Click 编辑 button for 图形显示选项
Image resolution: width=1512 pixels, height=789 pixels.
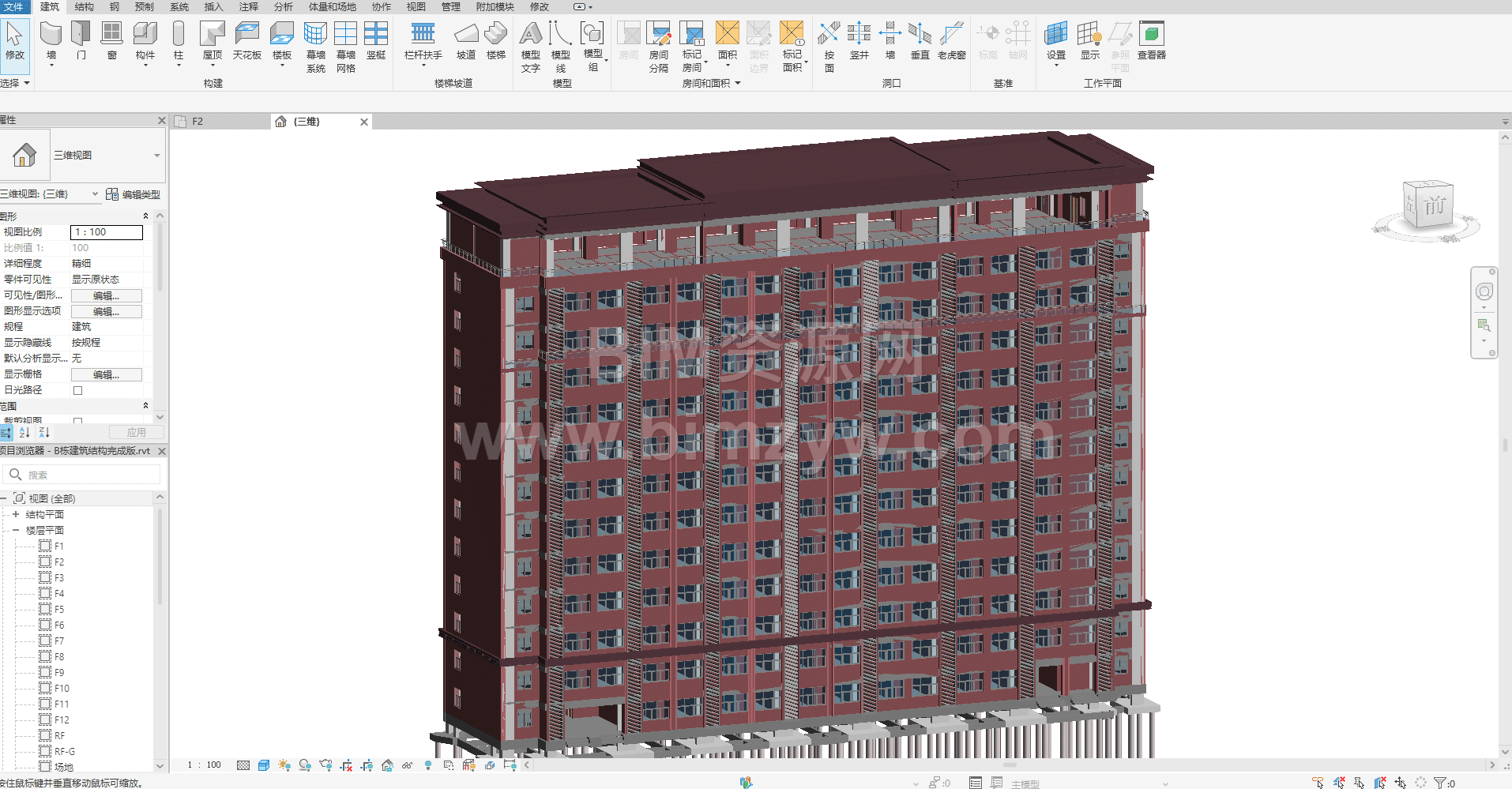tap(107, 311)
